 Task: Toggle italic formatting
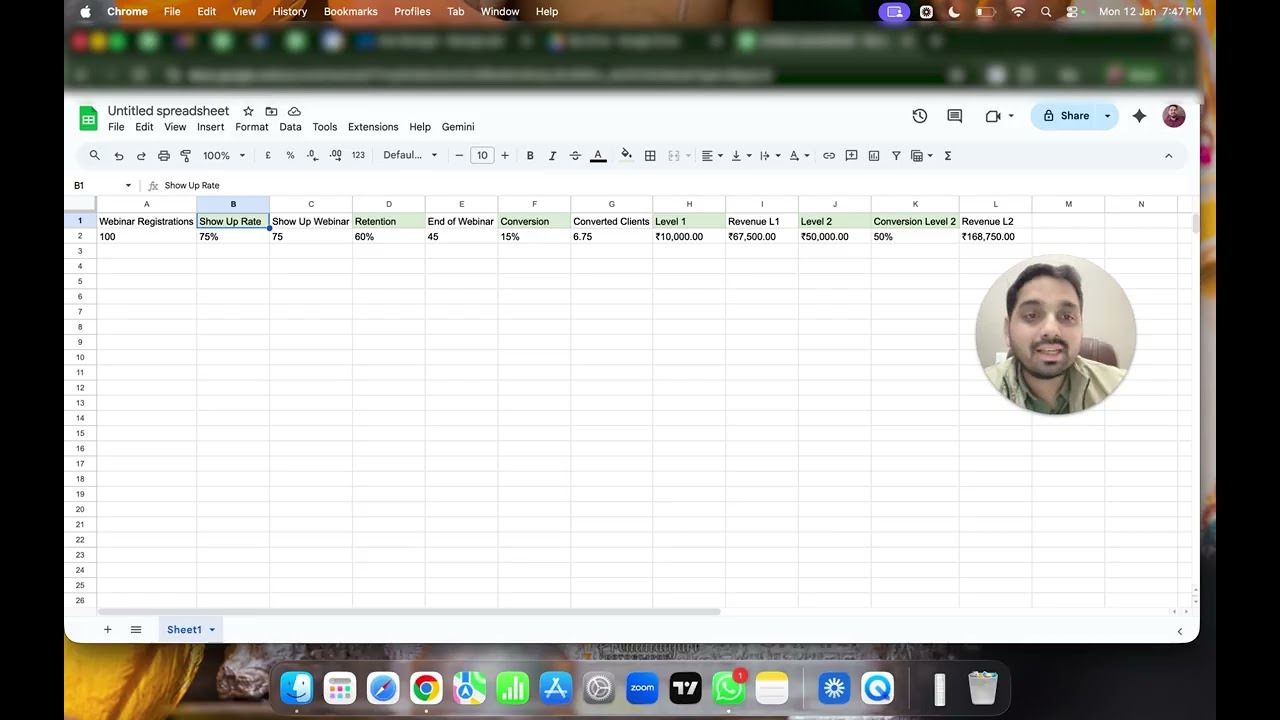(x=552, y=156)
